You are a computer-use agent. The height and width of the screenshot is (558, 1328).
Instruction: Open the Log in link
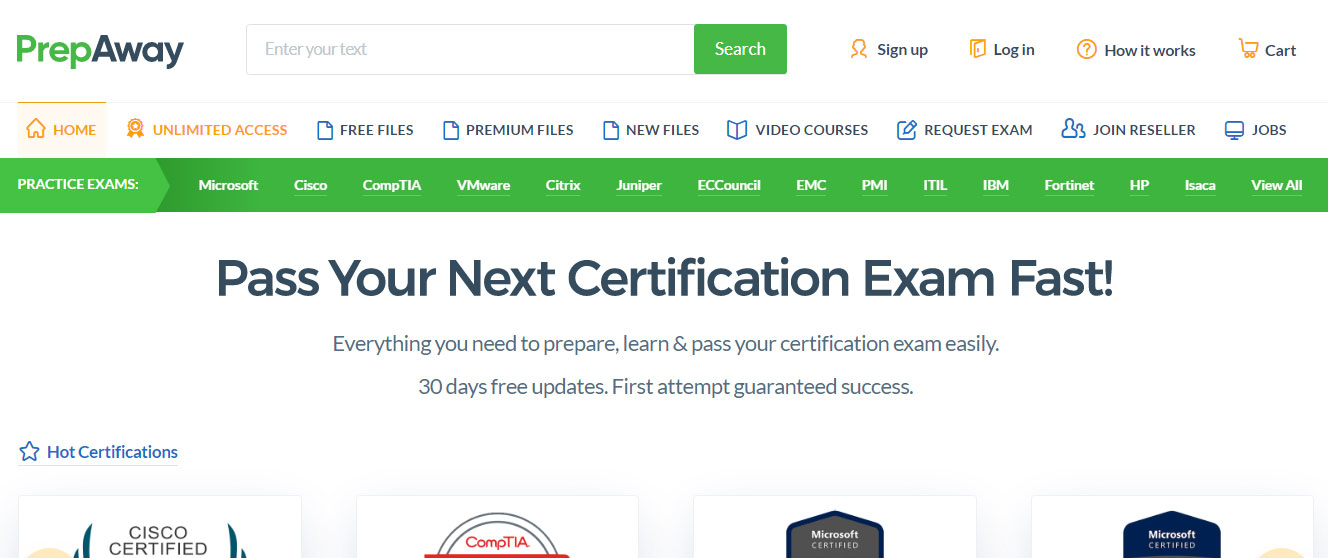pyautogui.click(x=1002, y=49)
